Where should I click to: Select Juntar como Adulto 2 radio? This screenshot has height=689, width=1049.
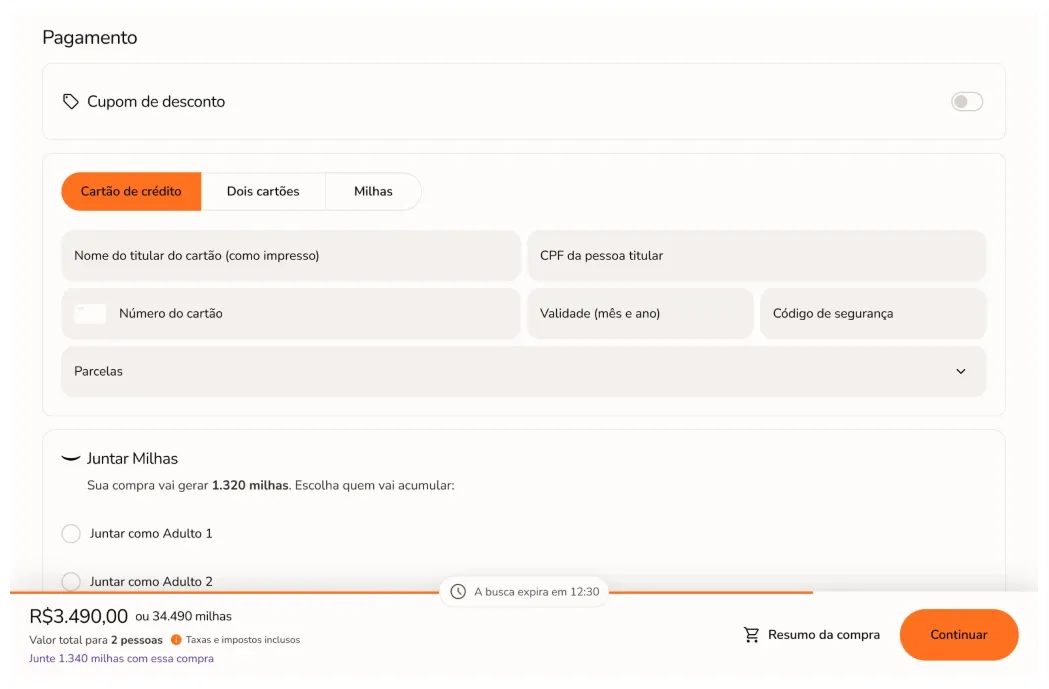click(x=71, y=581)
